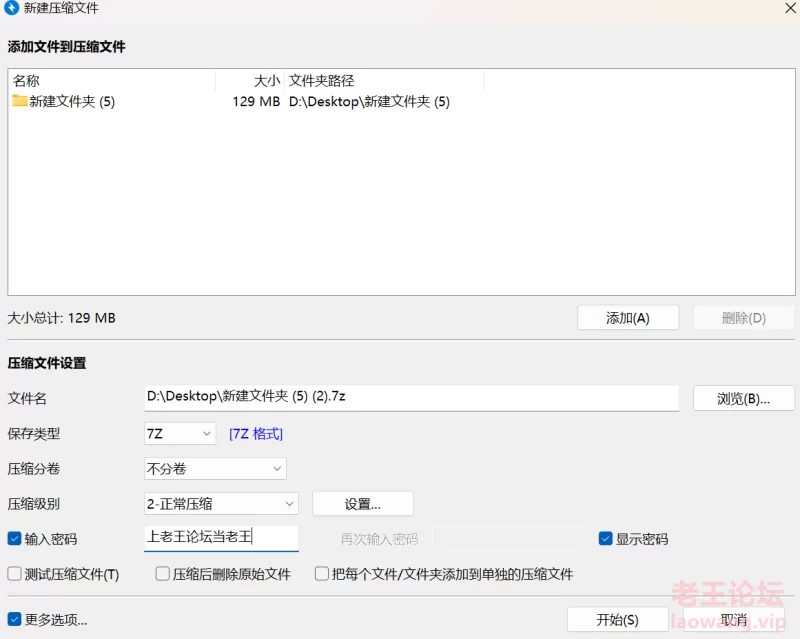Click the 文件名 path input field
800x639 pixels.
click(412, 398)
